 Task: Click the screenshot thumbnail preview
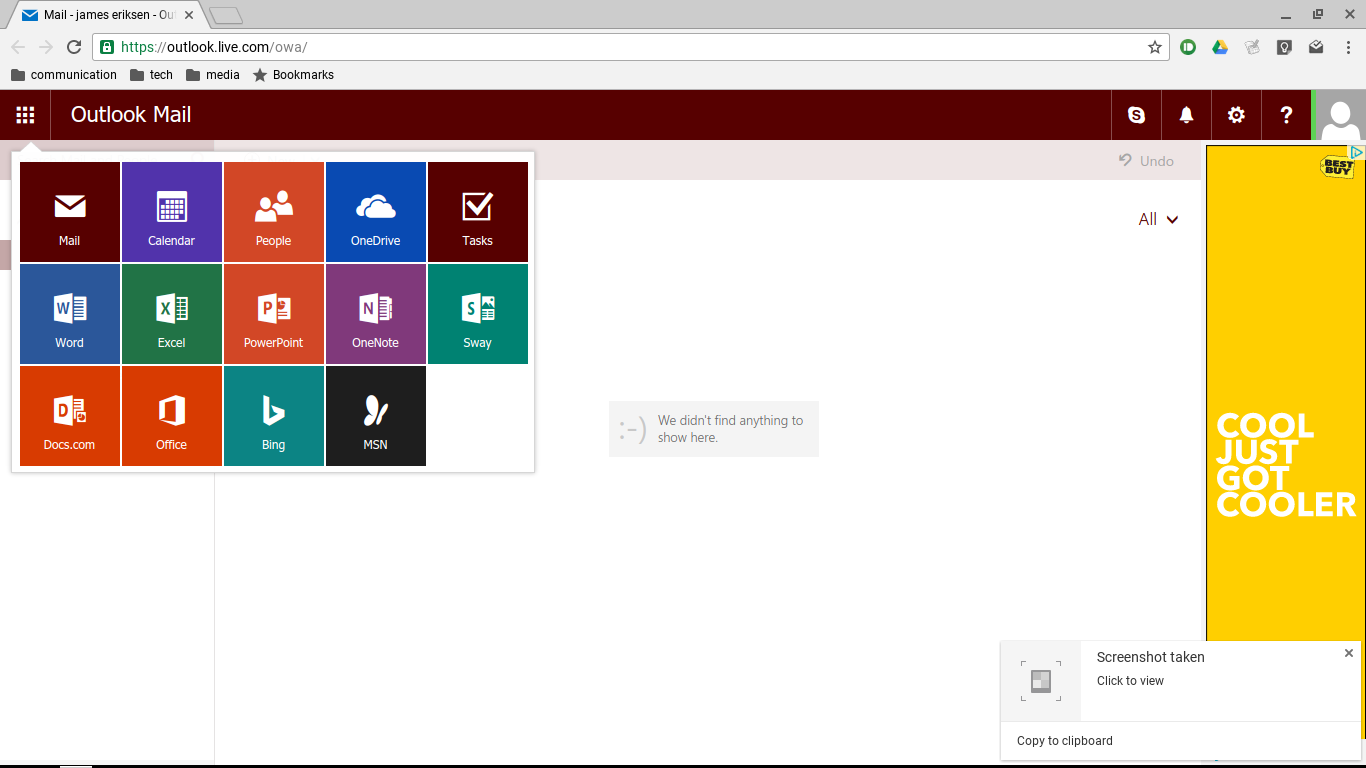1041,681
